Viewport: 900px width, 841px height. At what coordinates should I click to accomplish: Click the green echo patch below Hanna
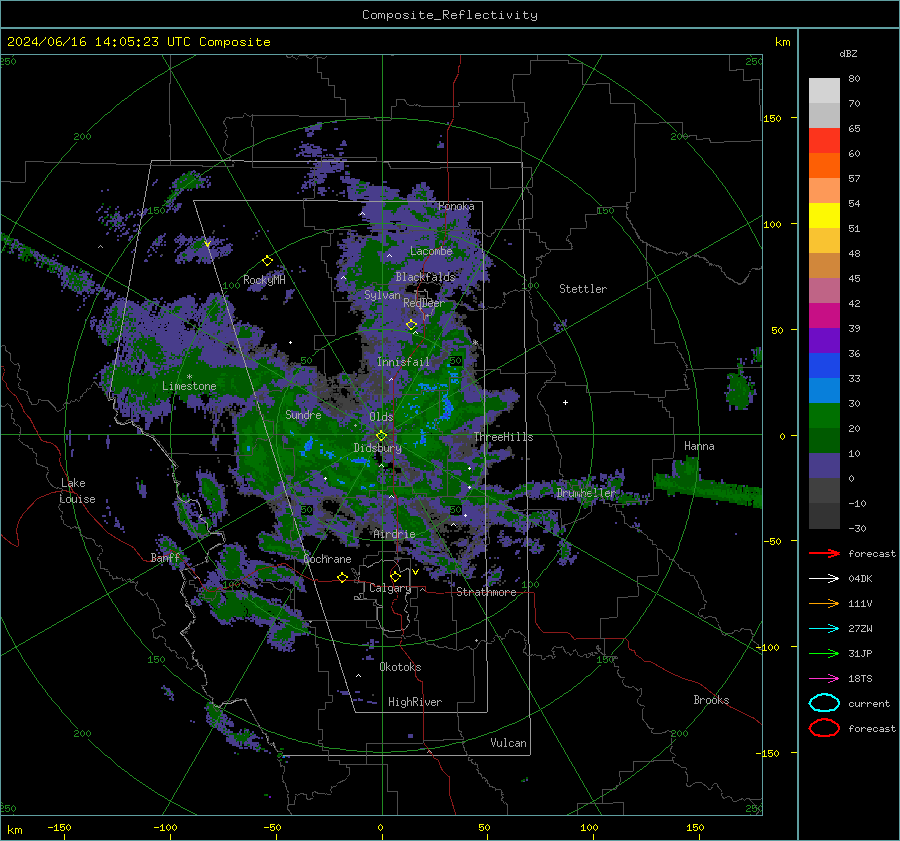tap(707, 484)
